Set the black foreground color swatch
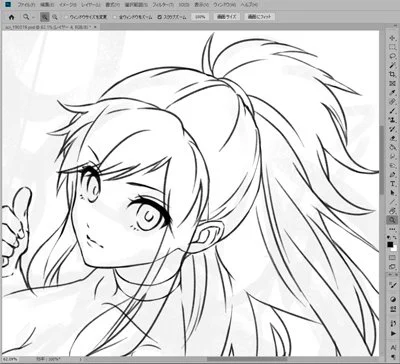 click(x=390, y=245)
